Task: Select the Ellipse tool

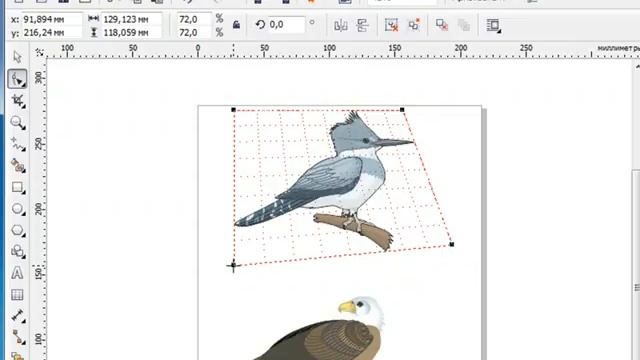Action: point(17,209)
